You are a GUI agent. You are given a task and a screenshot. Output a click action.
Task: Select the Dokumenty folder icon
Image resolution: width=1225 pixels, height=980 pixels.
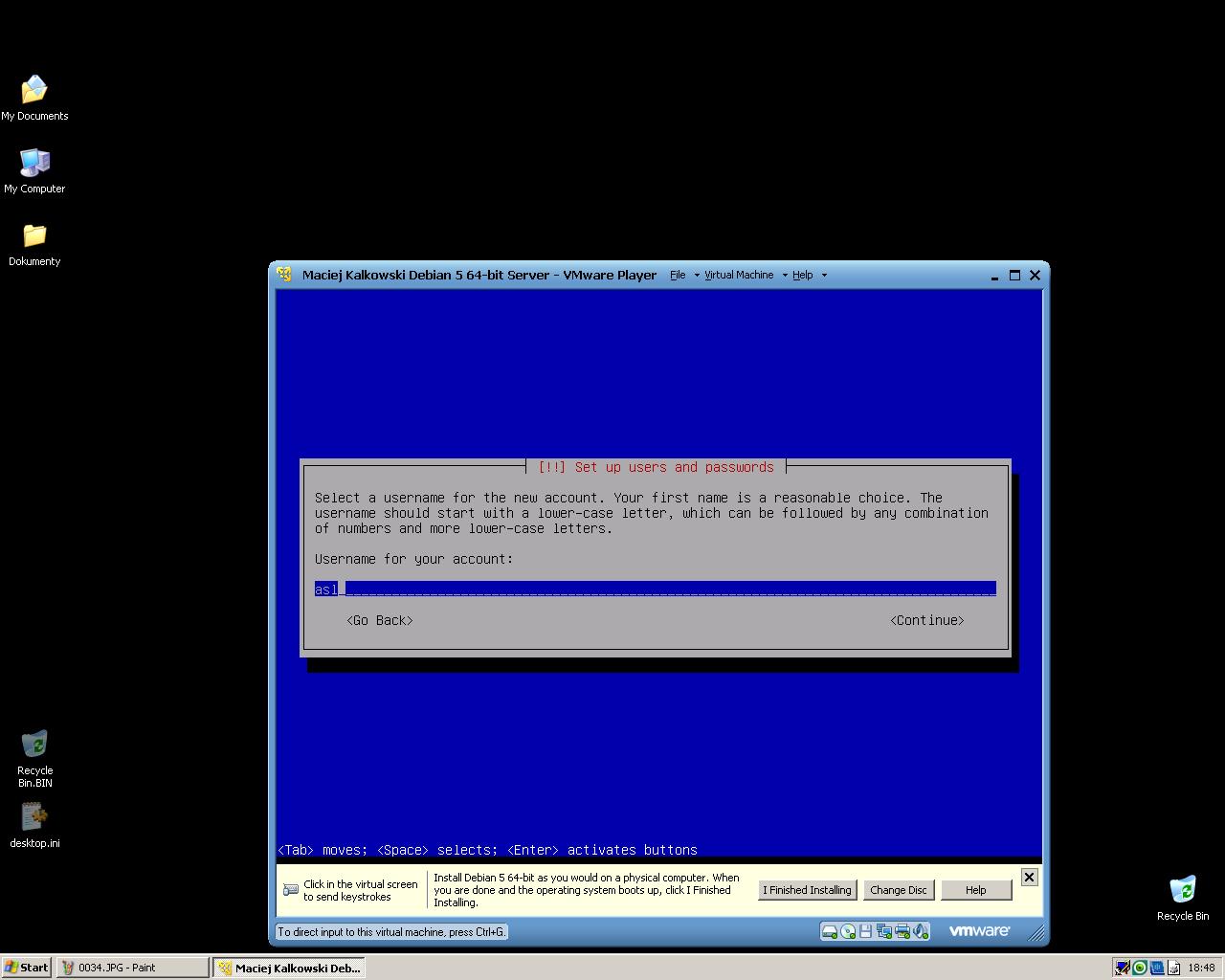(34, 244)
